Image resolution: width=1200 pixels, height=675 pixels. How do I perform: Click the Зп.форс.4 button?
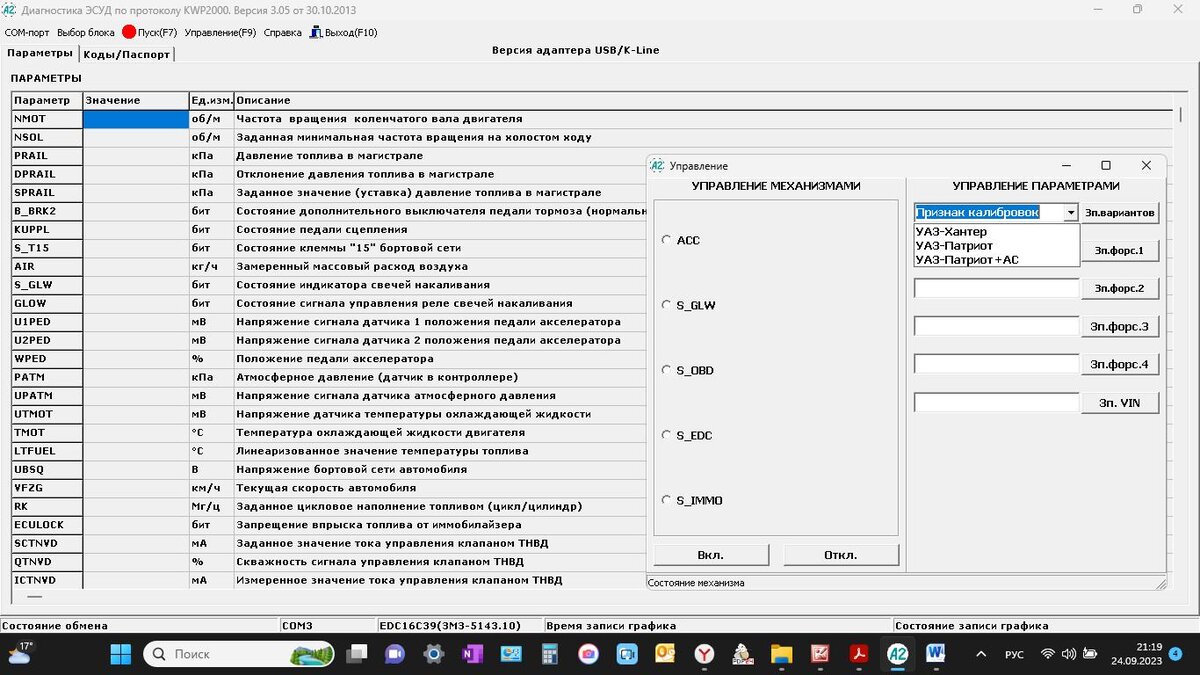[x=1120, y=364]
